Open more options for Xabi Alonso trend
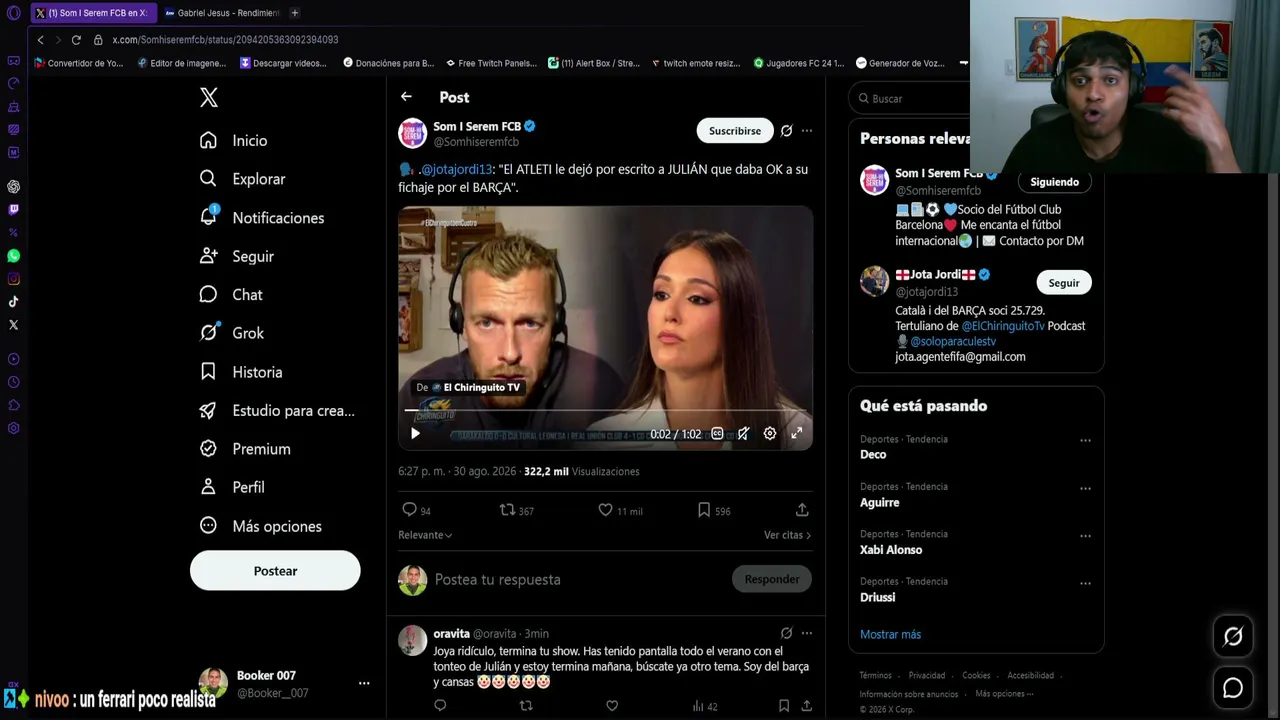Viewport: 1280px width, 720px height. click(1085, 535)
